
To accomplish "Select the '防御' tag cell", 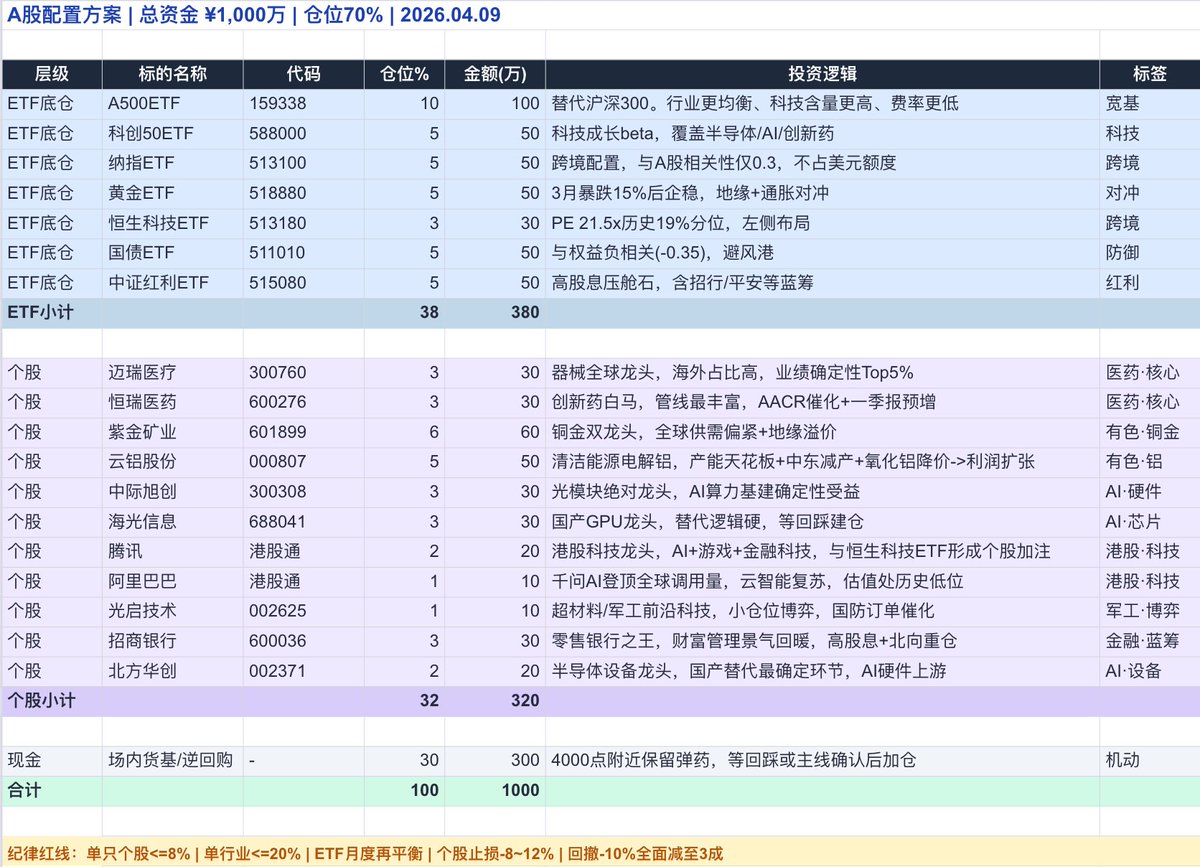I will pyautogui.click(x=1149, y=253).
